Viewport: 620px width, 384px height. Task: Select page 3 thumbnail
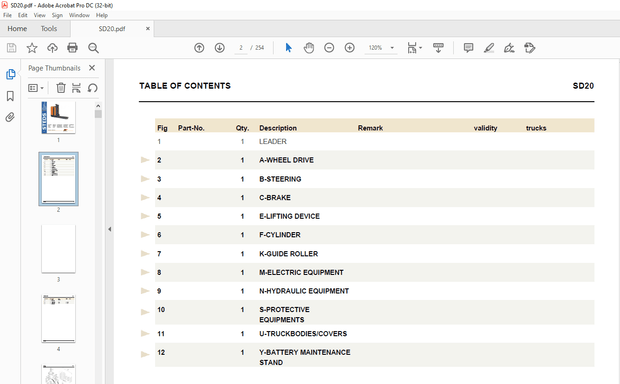[58, 249]
